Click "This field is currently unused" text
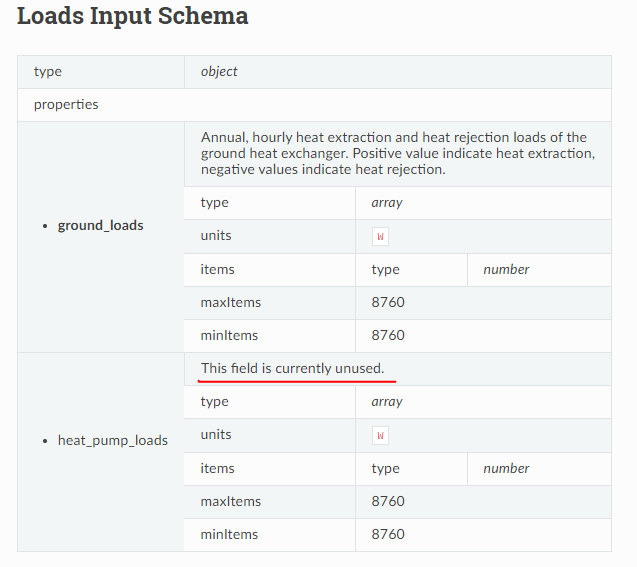 point(292,368)
